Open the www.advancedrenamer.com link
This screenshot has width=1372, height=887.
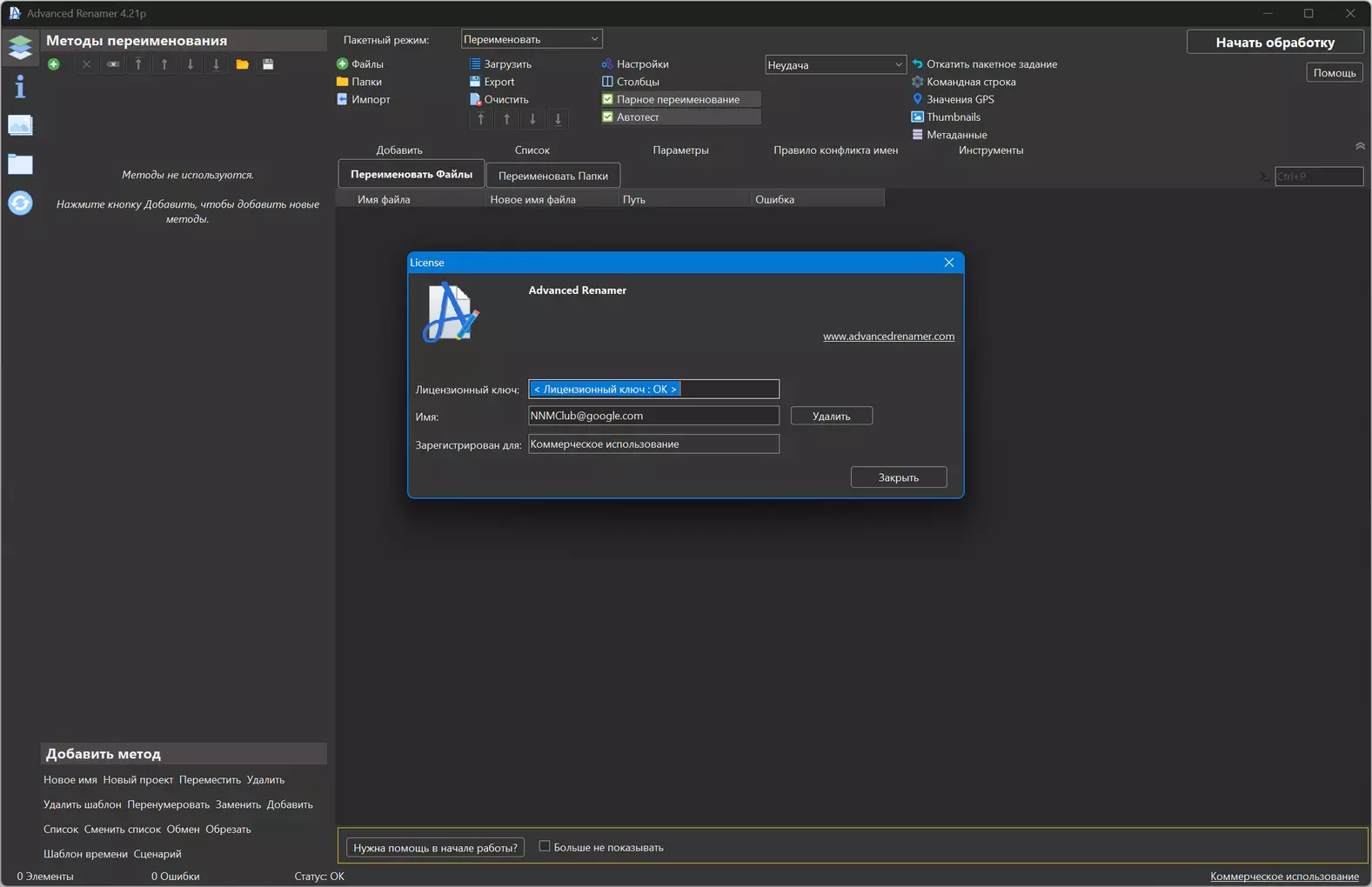pyautogui.click(x=888, y=337)
